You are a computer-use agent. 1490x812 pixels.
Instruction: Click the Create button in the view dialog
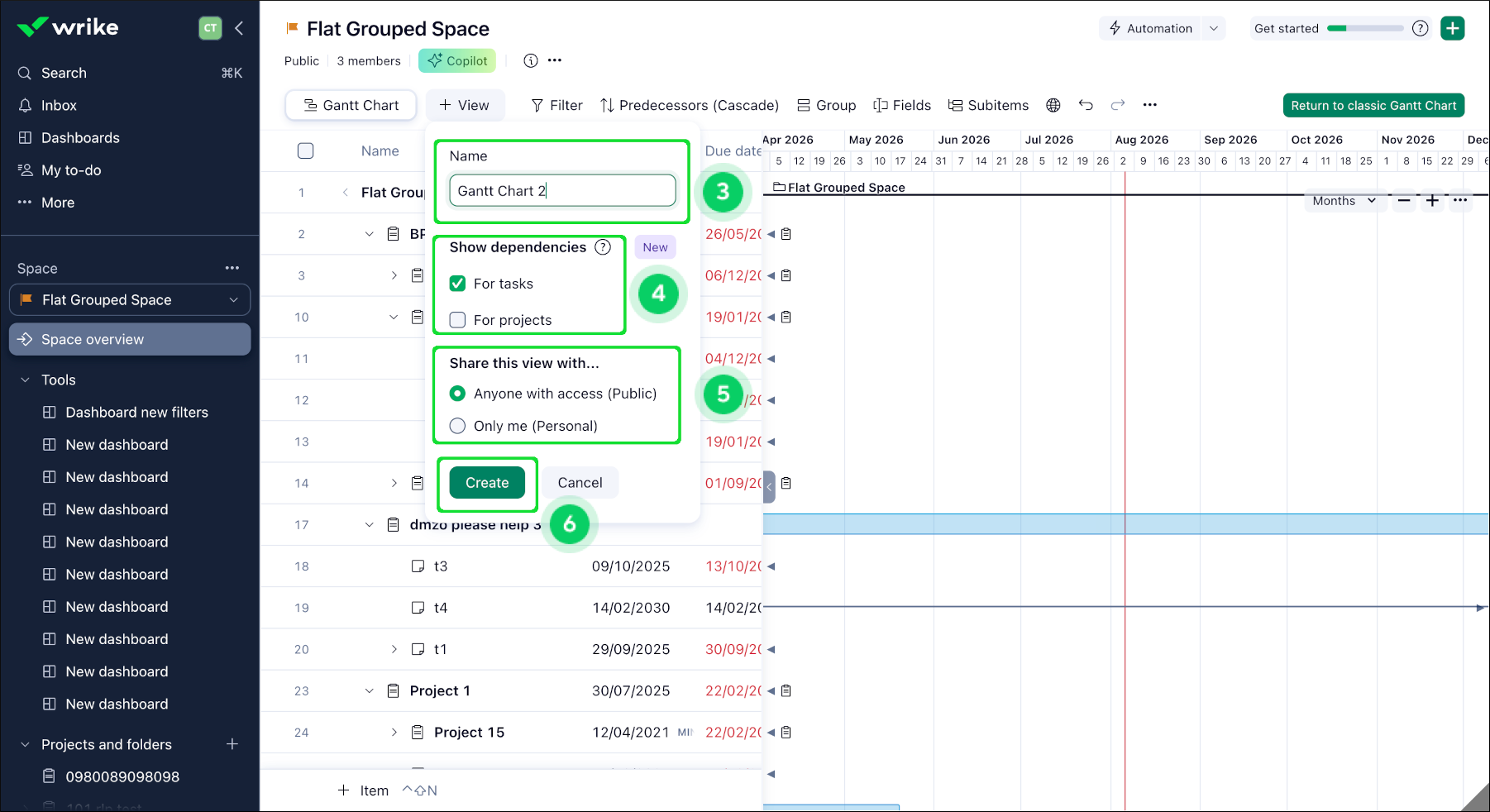(x=487, y=483)
